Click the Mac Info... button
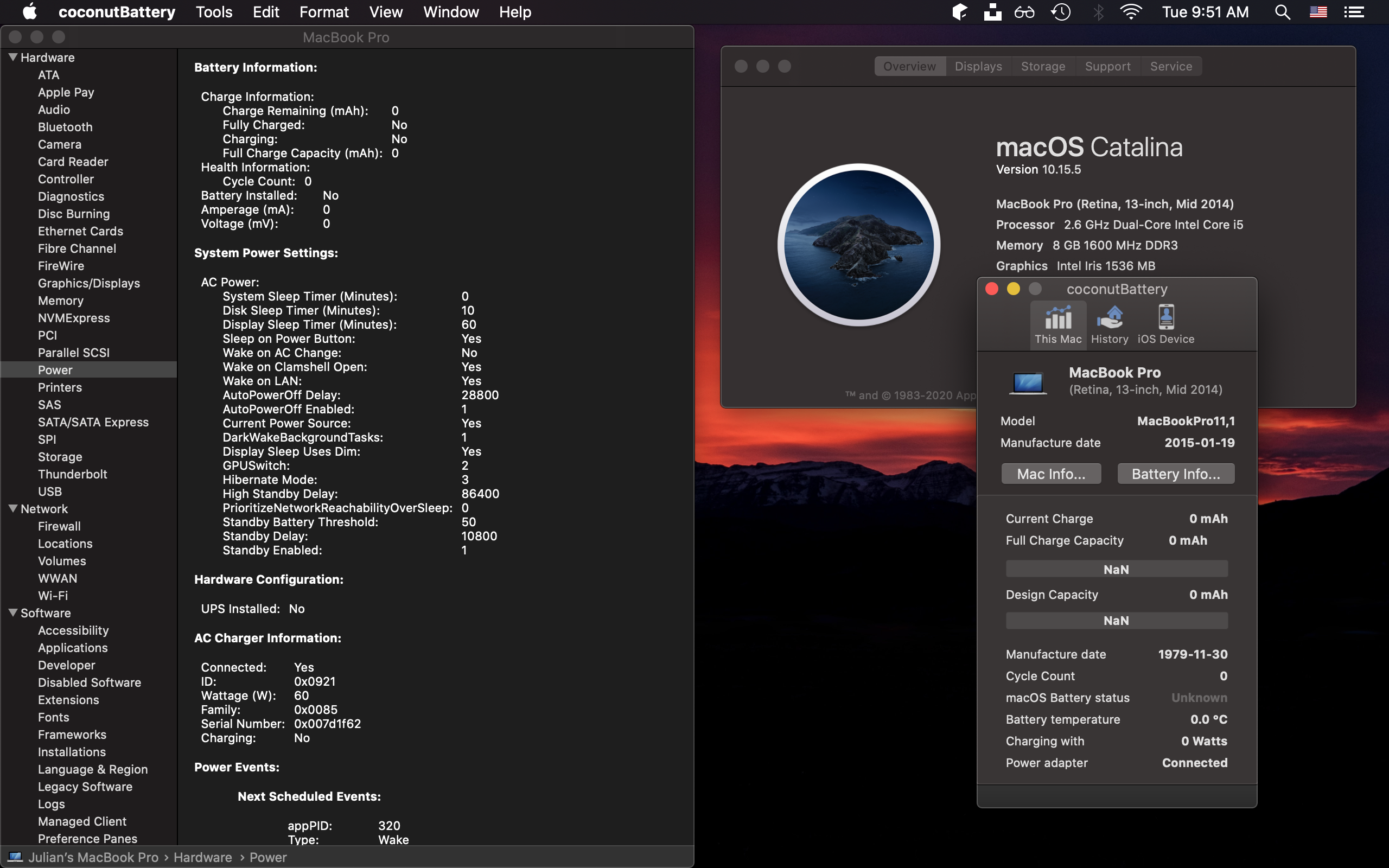Screen dimensions: 1389x868 point(1050,474)
